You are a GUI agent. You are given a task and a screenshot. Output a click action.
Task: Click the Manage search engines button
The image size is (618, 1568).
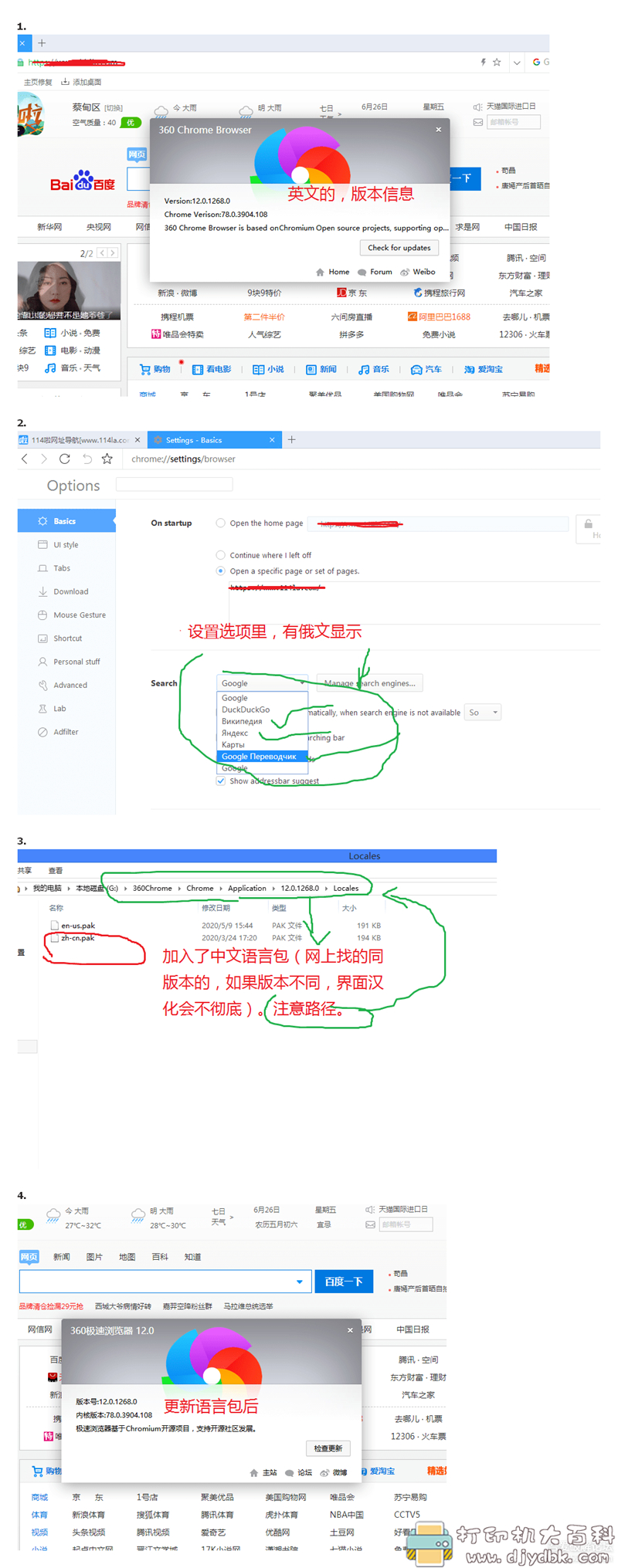tap(370, 683)
